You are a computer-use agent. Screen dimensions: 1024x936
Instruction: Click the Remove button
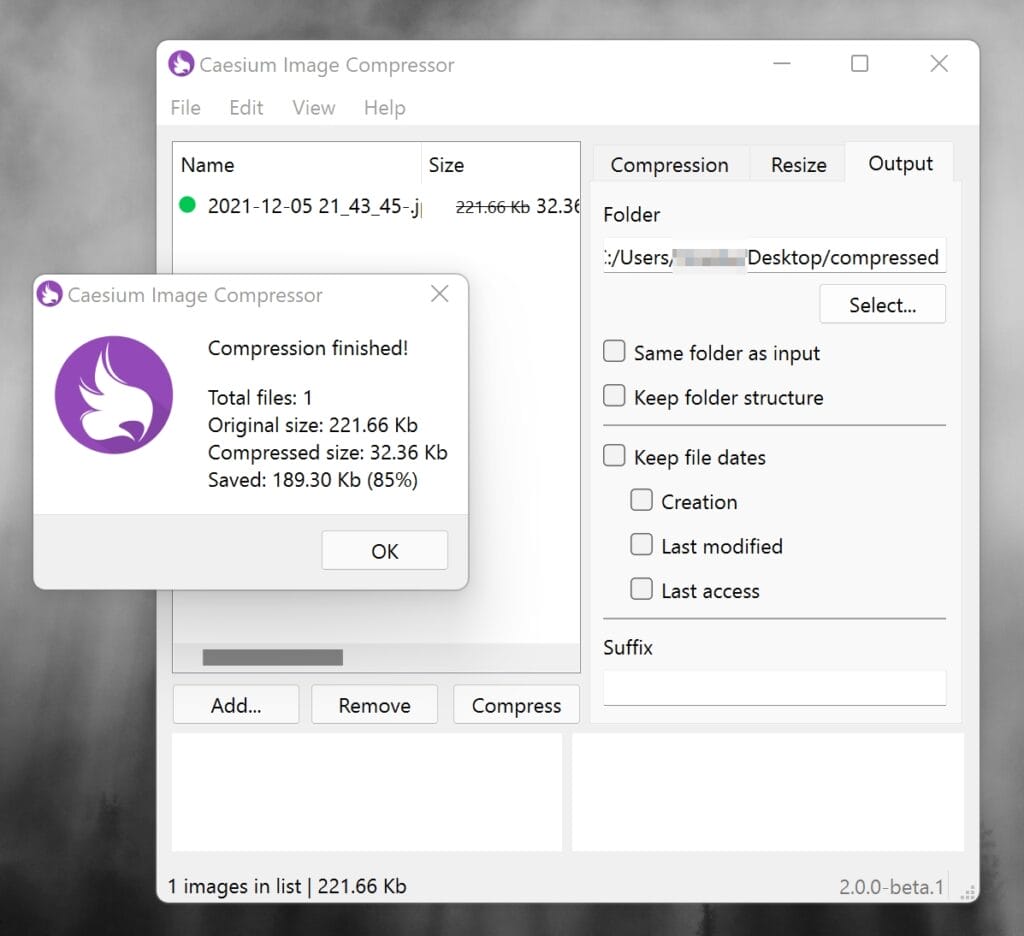click(x=374, y=705)
